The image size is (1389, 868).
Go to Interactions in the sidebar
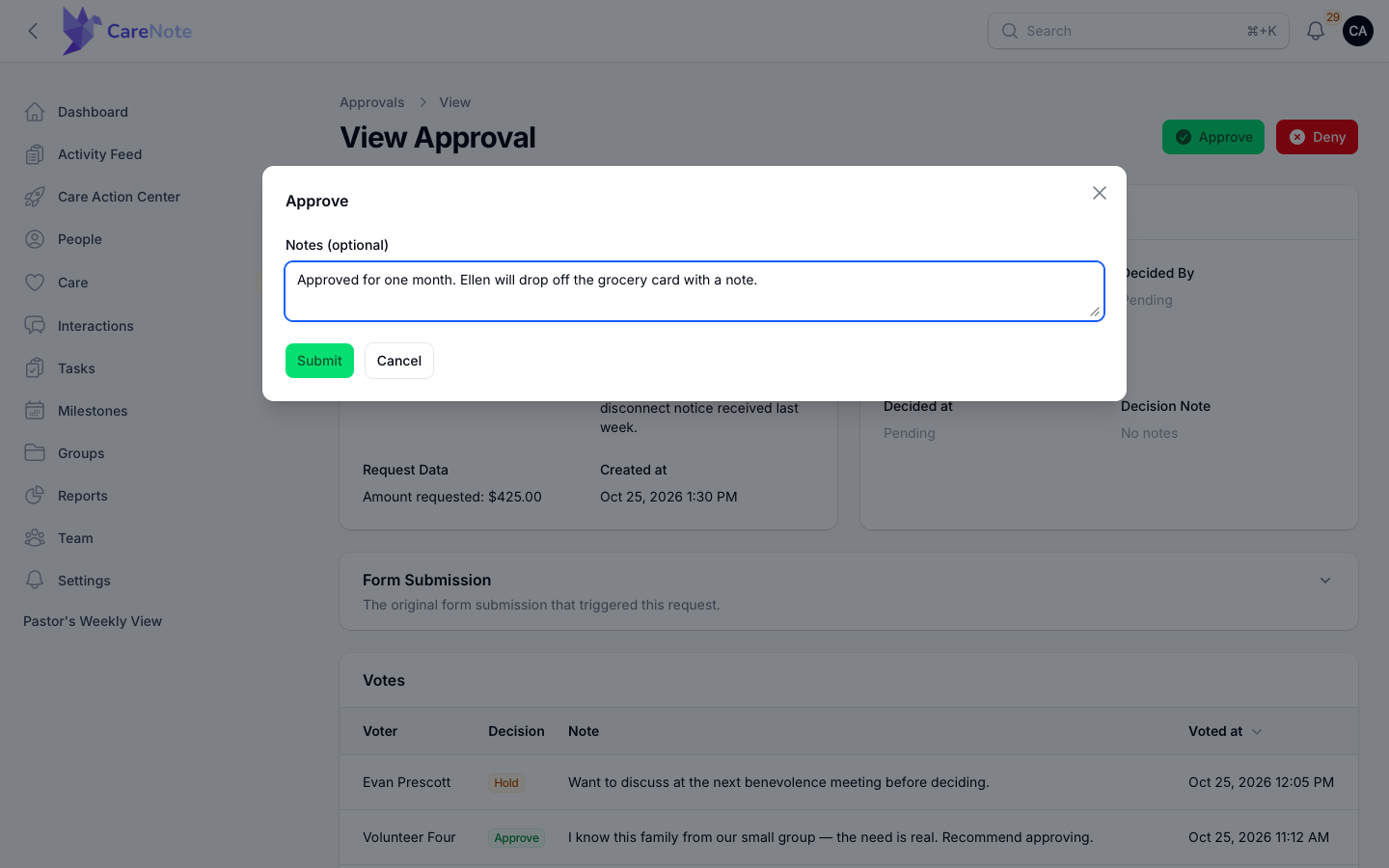click(x=95, y=326)
